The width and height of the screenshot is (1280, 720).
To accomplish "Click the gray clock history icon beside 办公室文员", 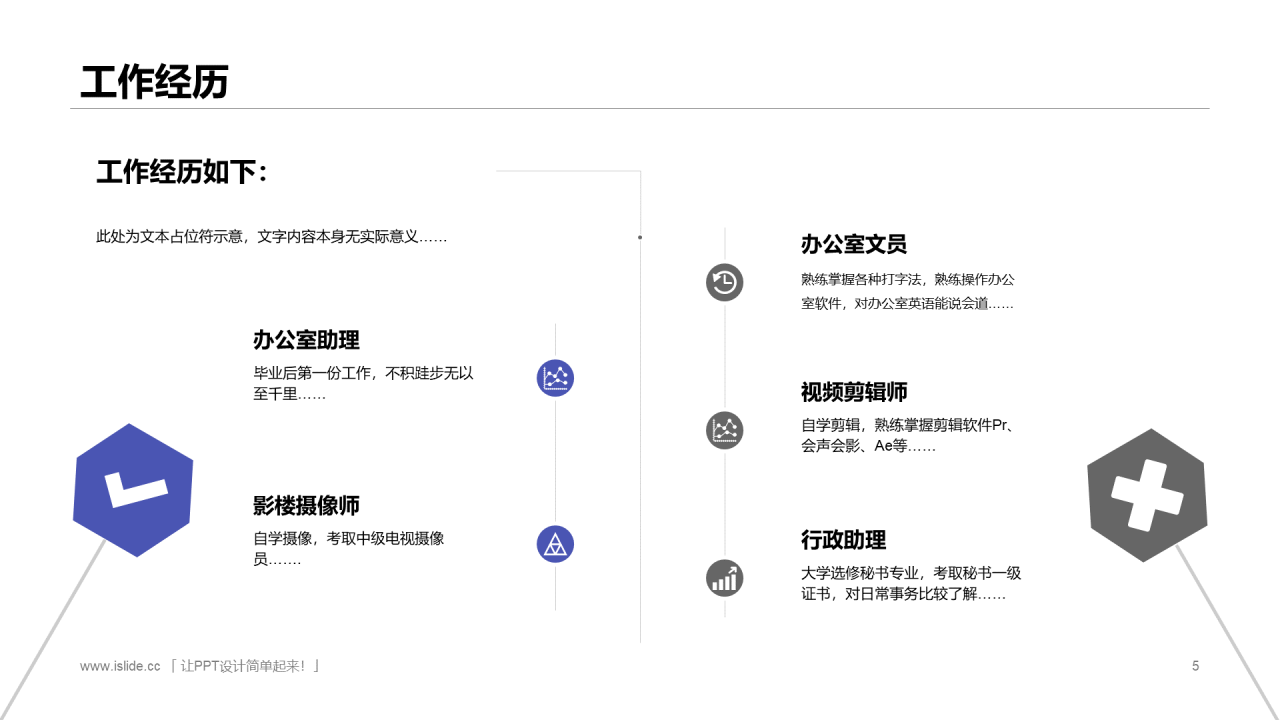I will tap(725, 282).
